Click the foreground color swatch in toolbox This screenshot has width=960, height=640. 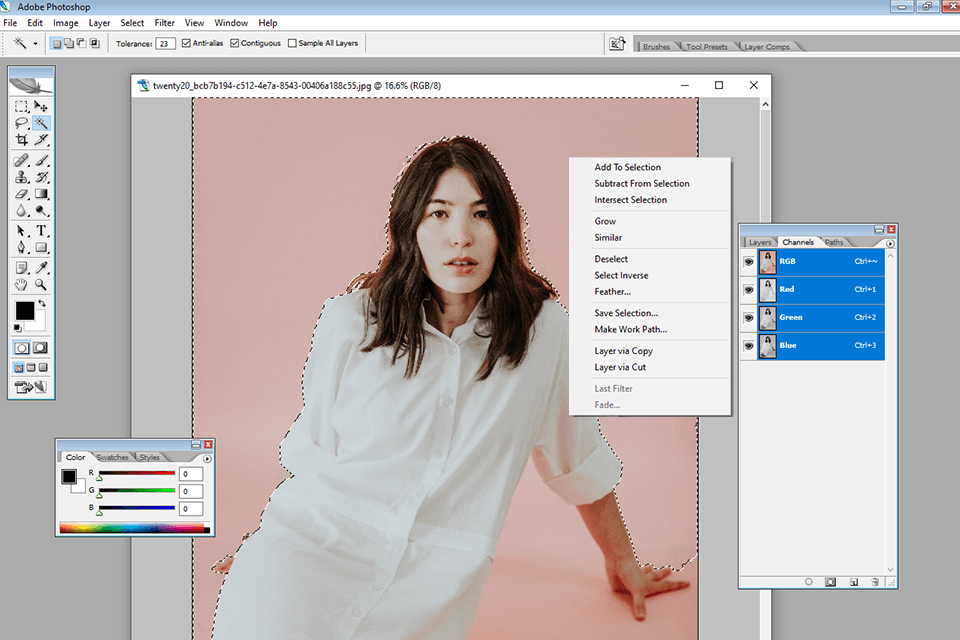[x=24, y=311]
